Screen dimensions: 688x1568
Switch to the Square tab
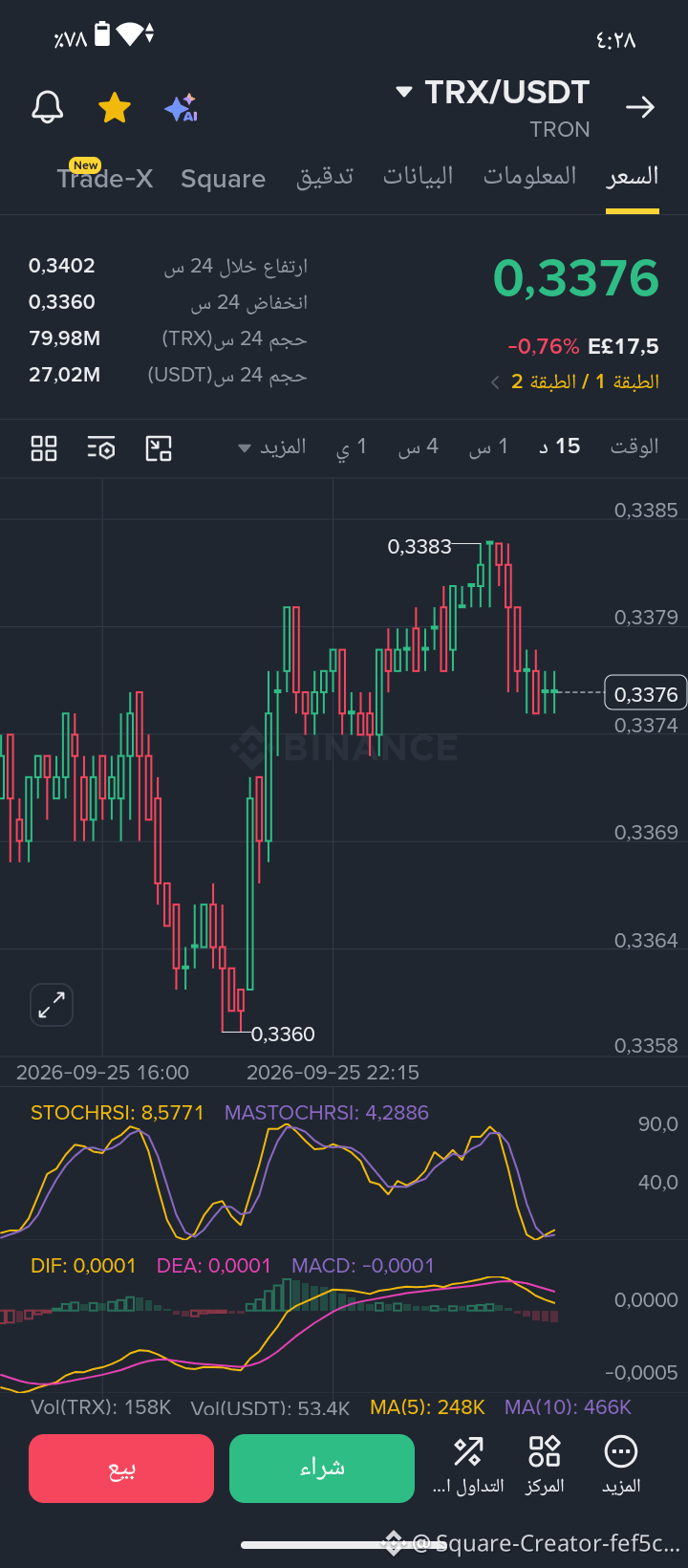click(223, 179)
